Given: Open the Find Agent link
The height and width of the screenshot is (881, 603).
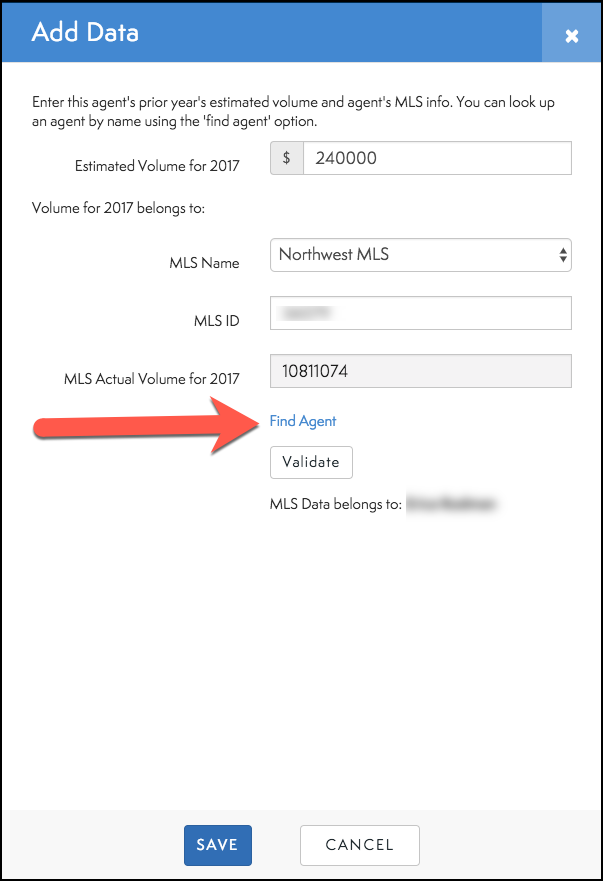Looking at the screenshot, I should (303, 421).
